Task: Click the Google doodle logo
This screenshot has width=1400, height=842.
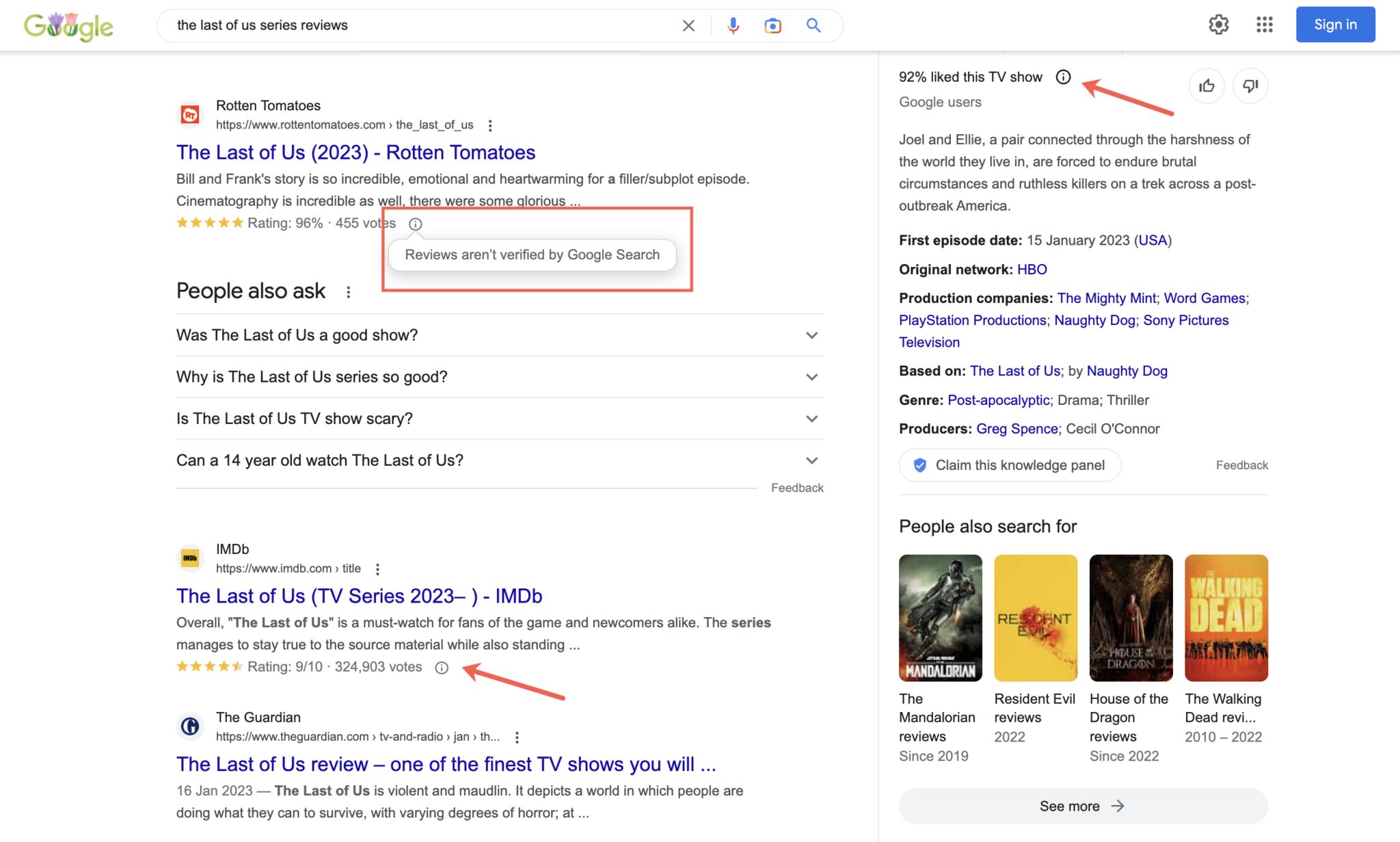Action: [x=68, y=26]
